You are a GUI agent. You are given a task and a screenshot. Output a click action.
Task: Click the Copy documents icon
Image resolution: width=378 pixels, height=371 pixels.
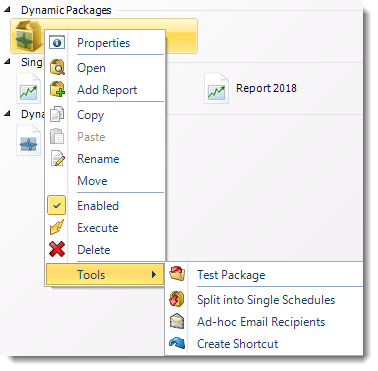tap(57, 115)
